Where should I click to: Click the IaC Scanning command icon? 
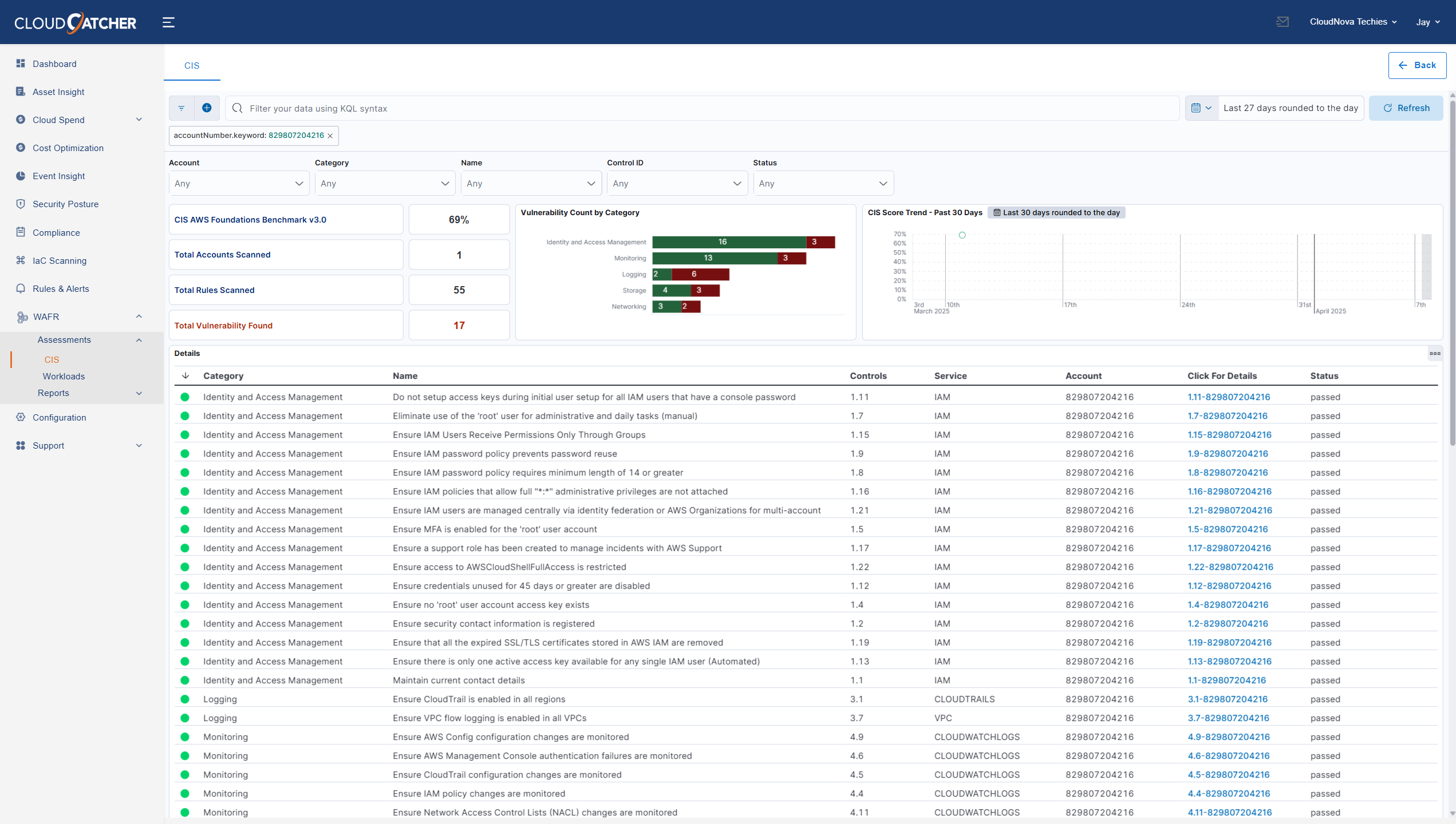pyautogui.click(x=21, y=260)
